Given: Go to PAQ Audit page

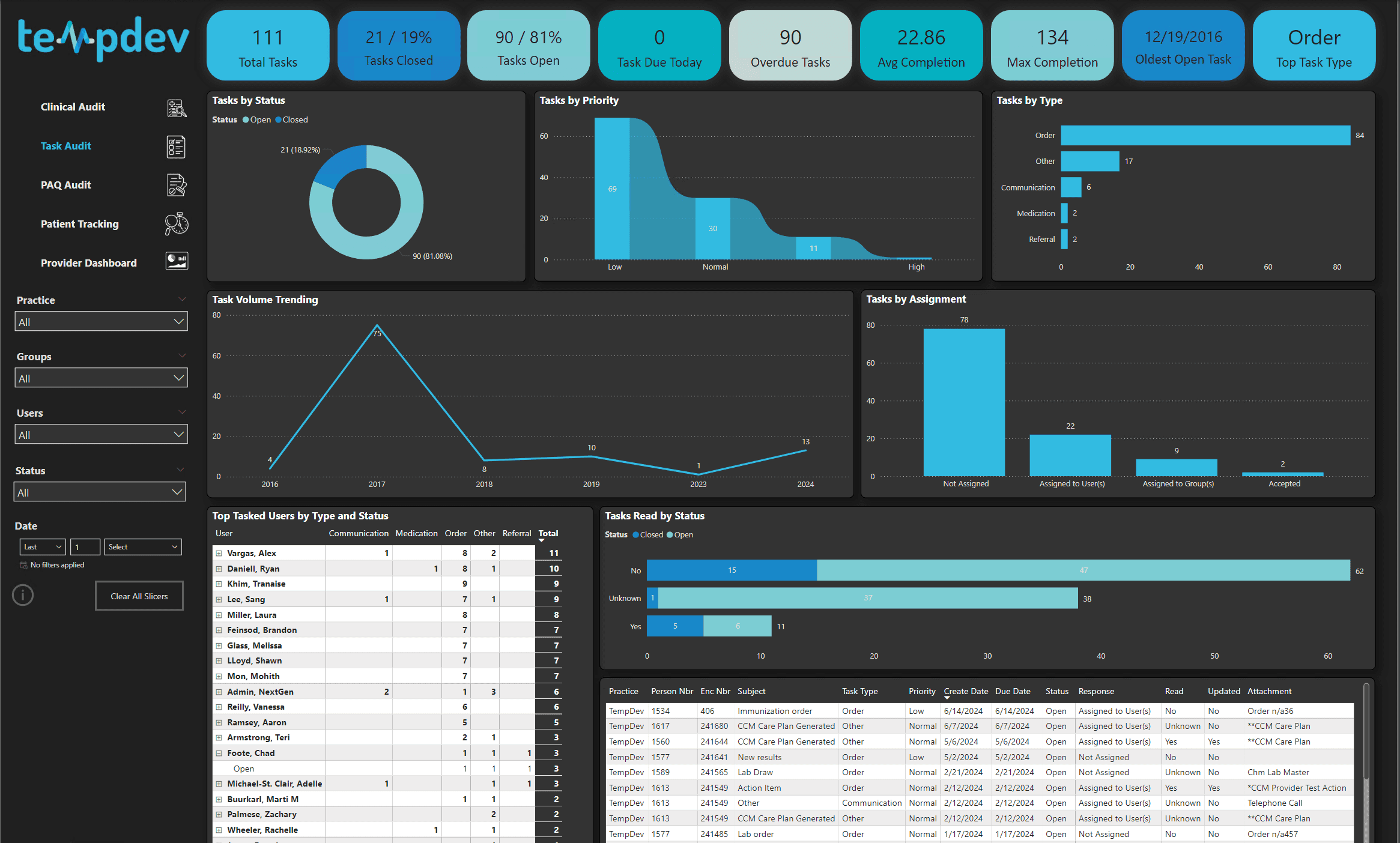Looking at the screenshot, I should 65,185.
